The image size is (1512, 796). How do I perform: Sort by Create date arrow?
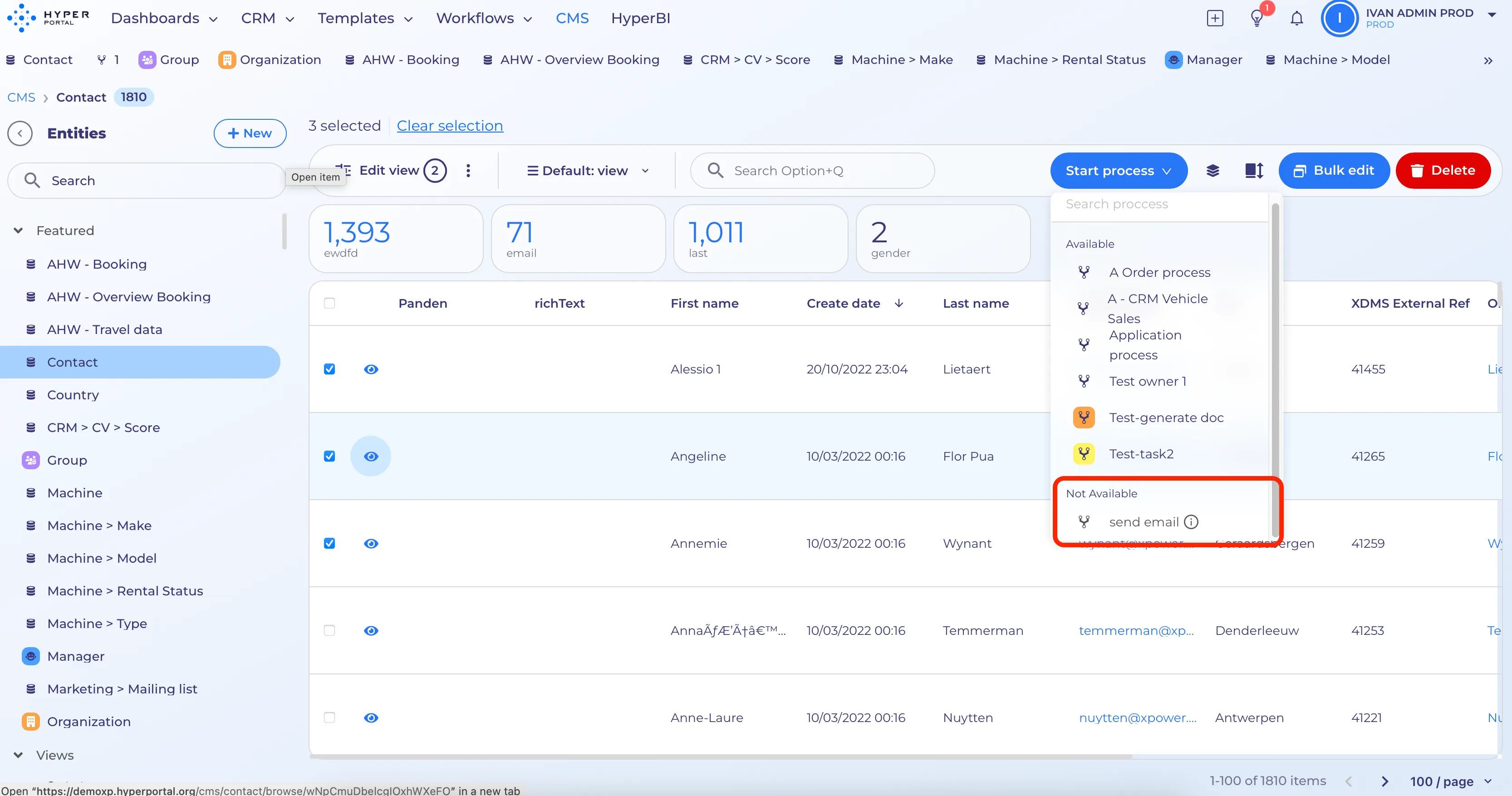coord(898,303)
